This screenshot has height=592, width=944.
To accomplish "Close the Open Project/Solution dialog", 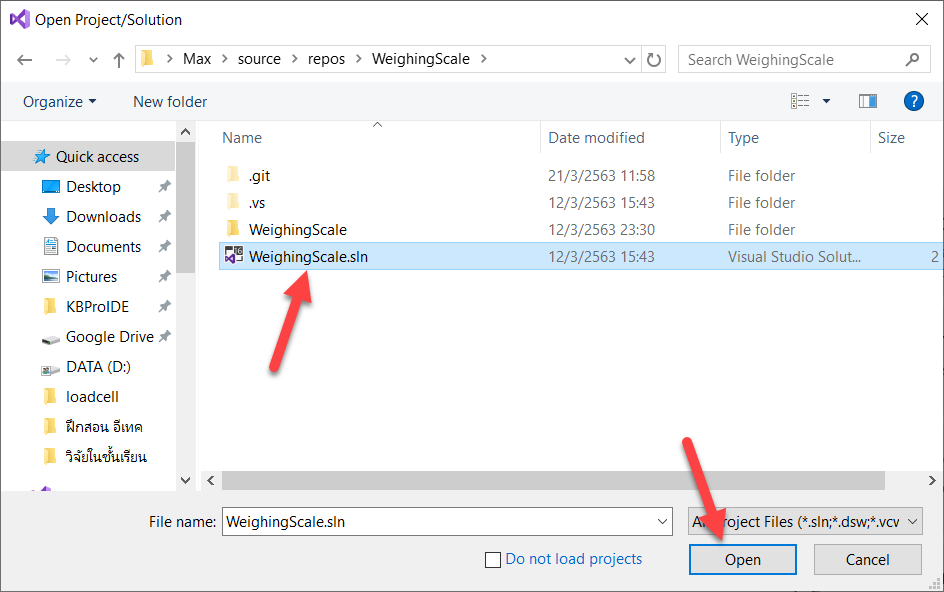I will pos(921,19).
